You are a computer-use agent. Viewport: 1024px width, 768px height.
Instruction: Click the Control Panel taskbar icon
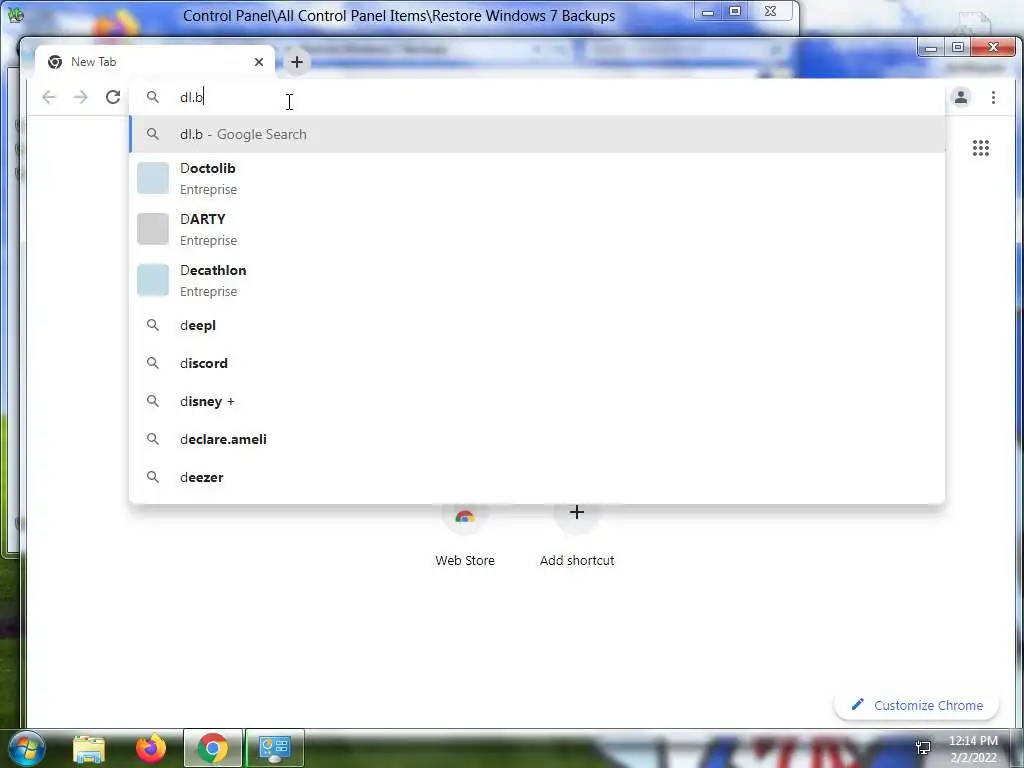(275, 748)
